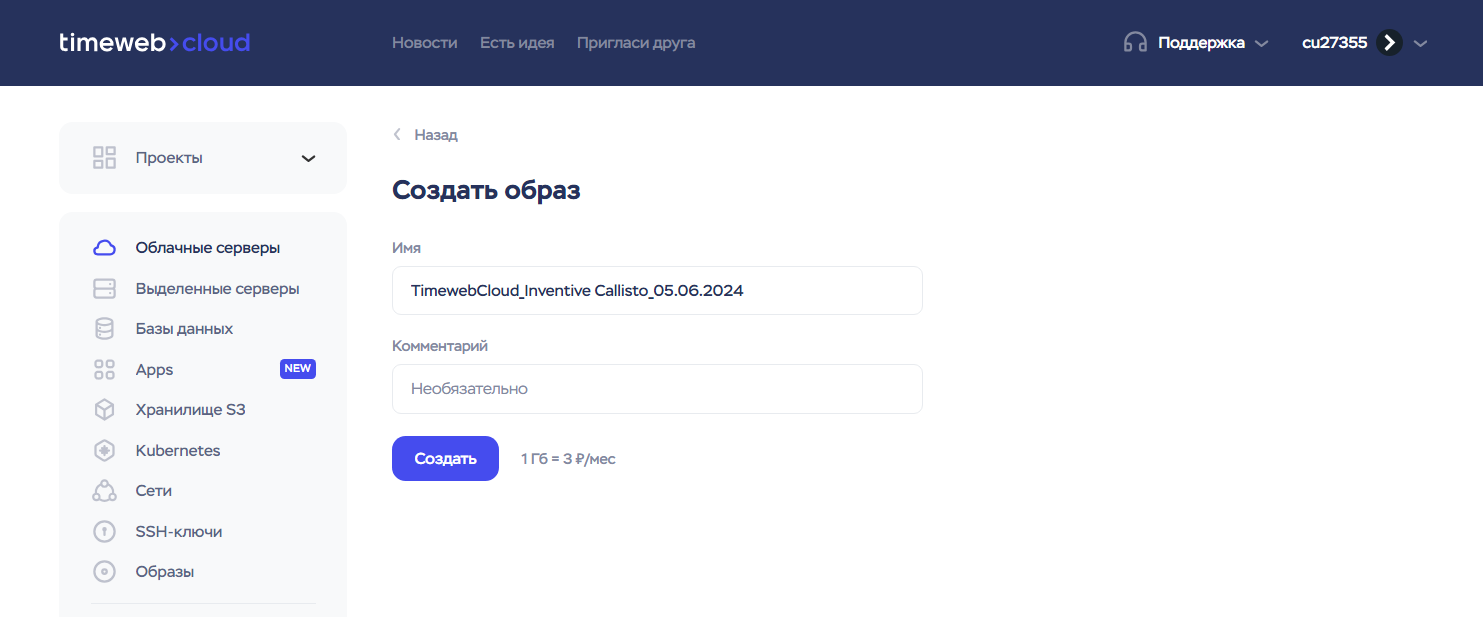The height and width of the screenshot is (617, 1483).
Task: Click the Образы disc icon
Action: click(104, 572)
